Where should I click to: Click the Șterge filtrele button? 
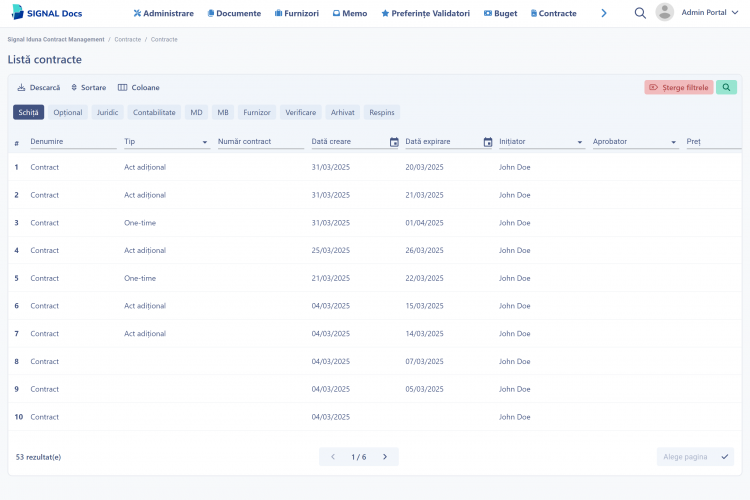(x=679, y=87)
